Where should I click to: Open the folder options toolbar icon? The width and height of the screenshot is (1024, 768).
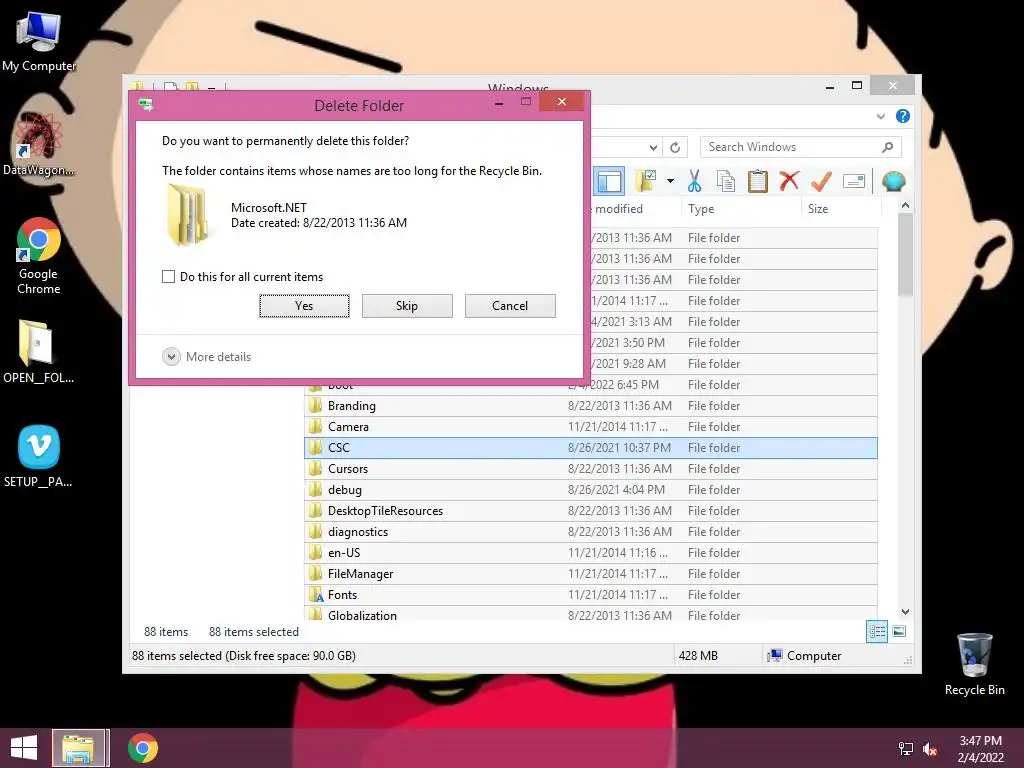click(x=647, y=181)
